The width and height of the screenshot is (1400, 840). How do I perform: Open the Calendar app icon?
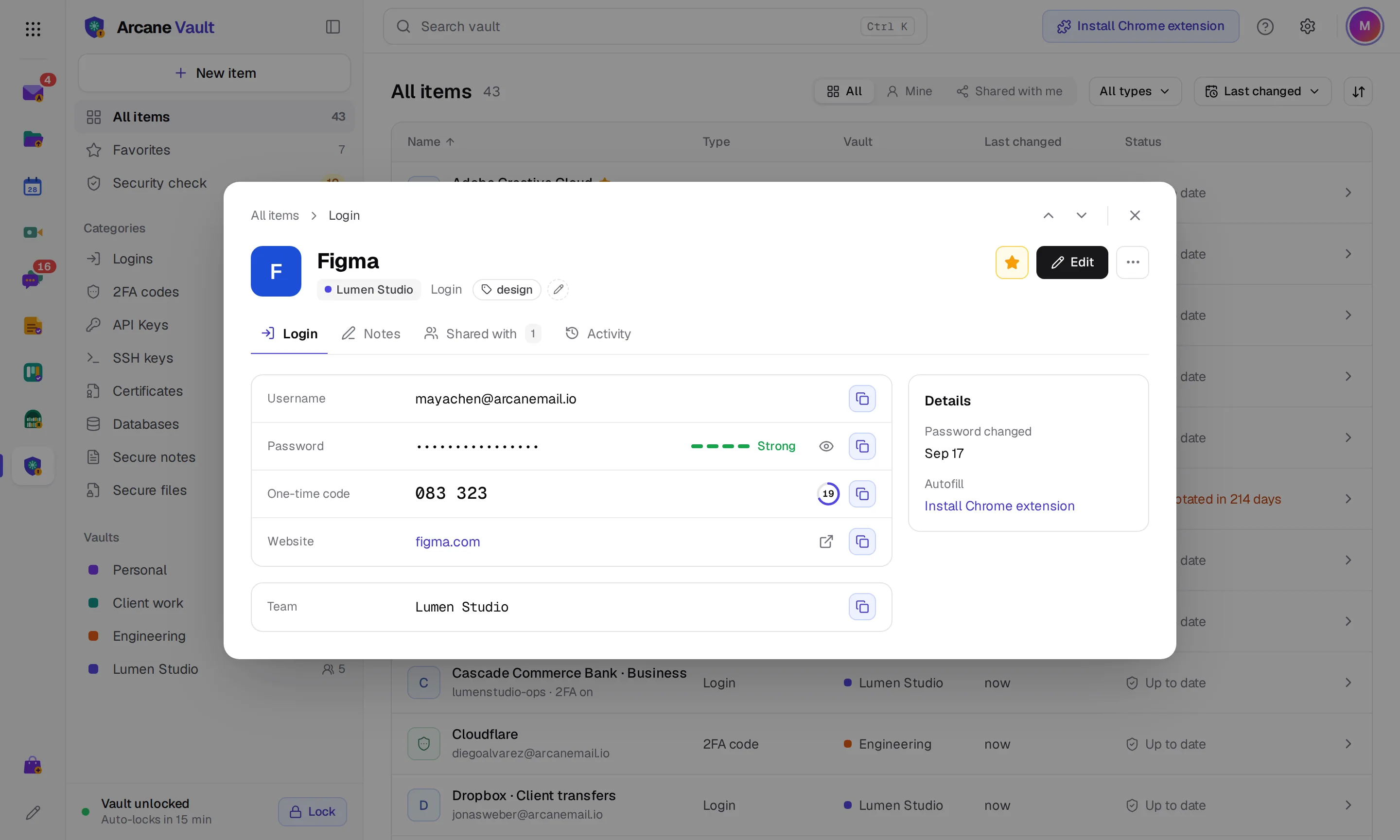pyautogui.click(x=33, y=186)
